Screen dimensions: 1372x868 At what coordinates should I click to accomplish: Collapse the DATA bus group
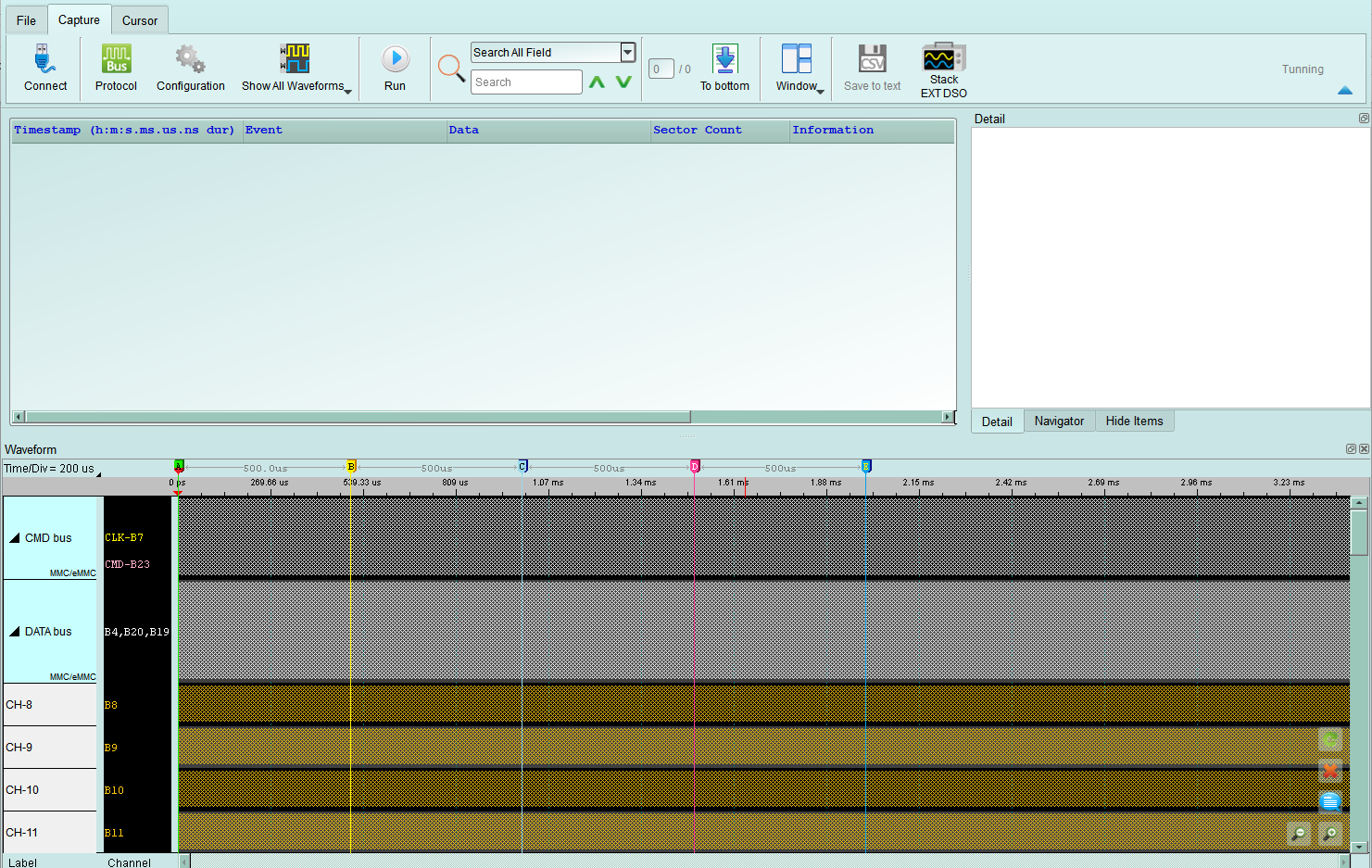point(15,632)
